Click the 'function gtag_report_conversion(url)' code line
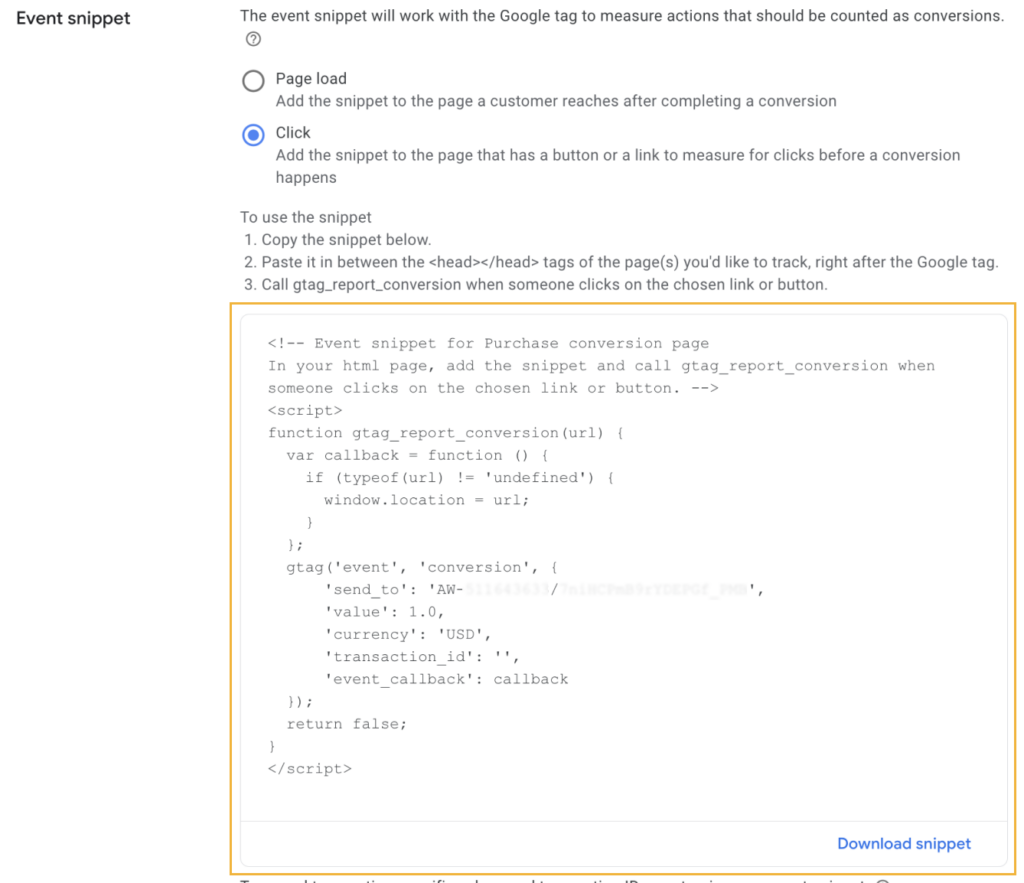1024x883 pixels. coord(445,433)
